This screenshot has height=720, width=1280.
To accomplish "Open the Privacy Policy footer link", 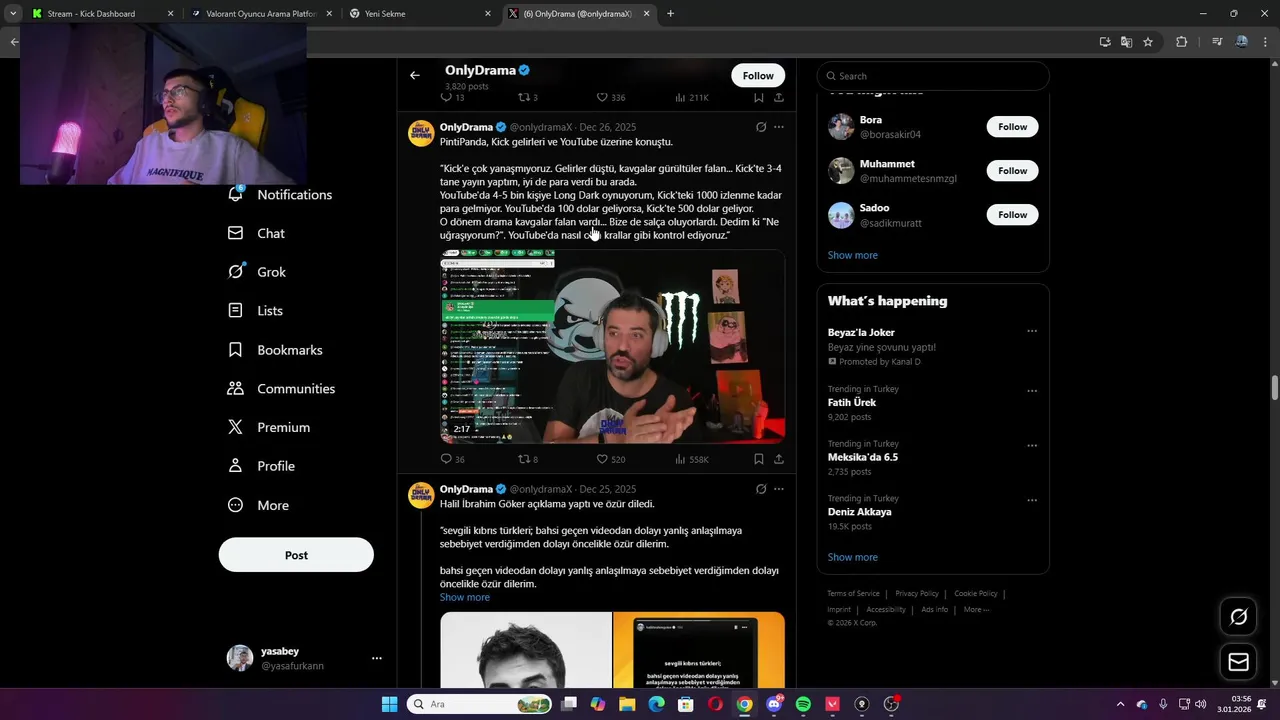I will tap(917, 593).
